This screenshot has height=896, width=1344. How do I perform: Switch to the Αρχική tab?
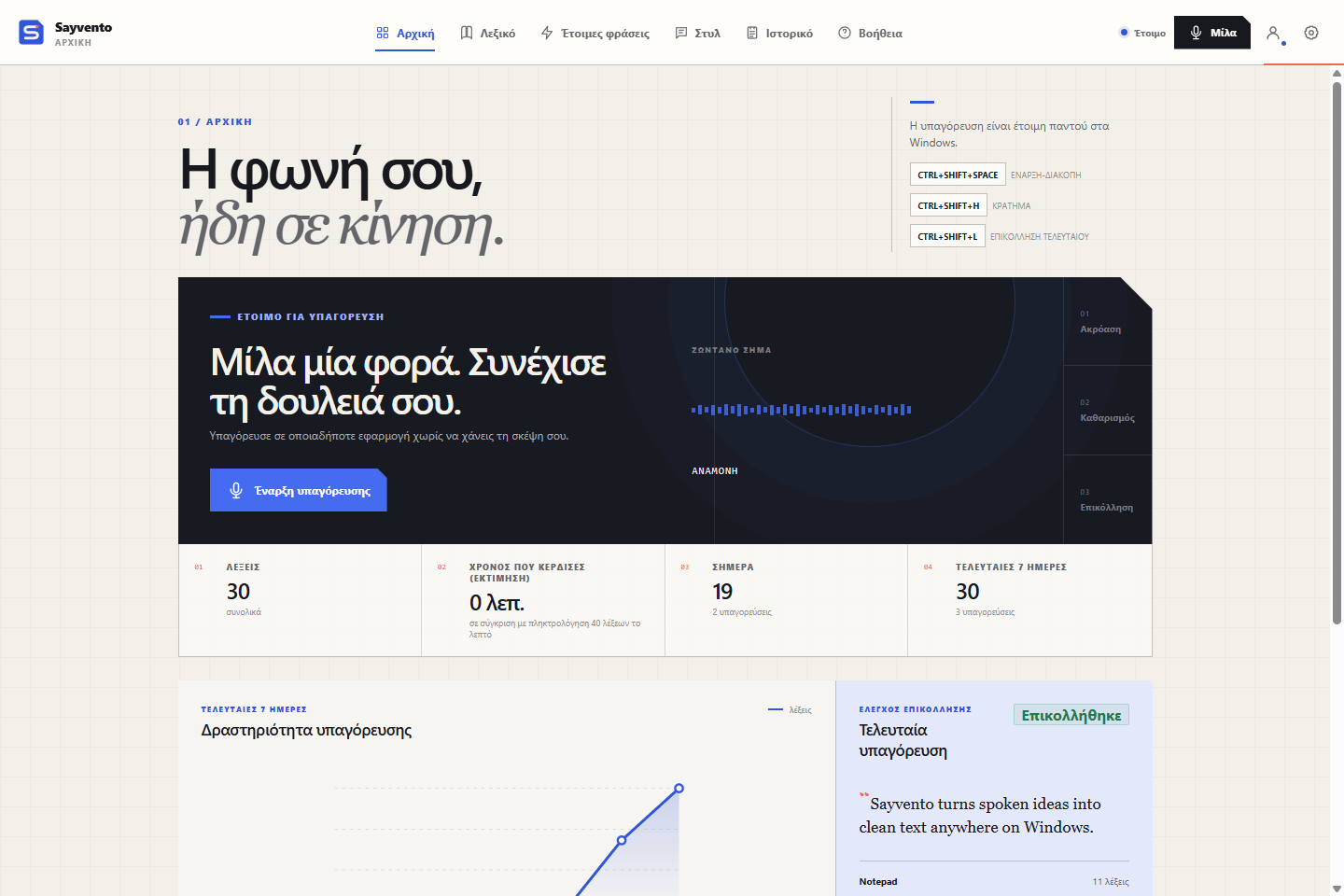pos(405,34)
